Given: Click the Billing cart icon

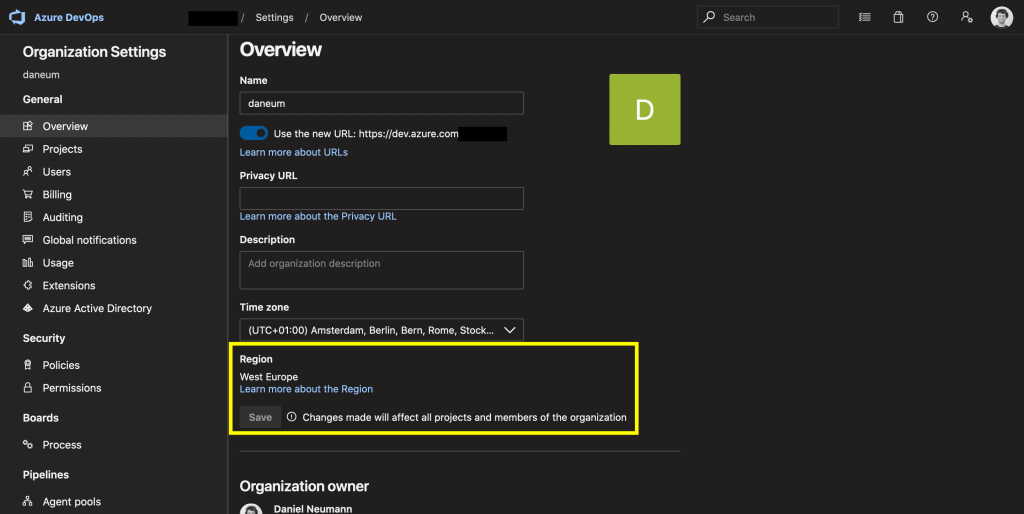Looking at the screenshot, I should pyautogui.click(x=27, y=194).
